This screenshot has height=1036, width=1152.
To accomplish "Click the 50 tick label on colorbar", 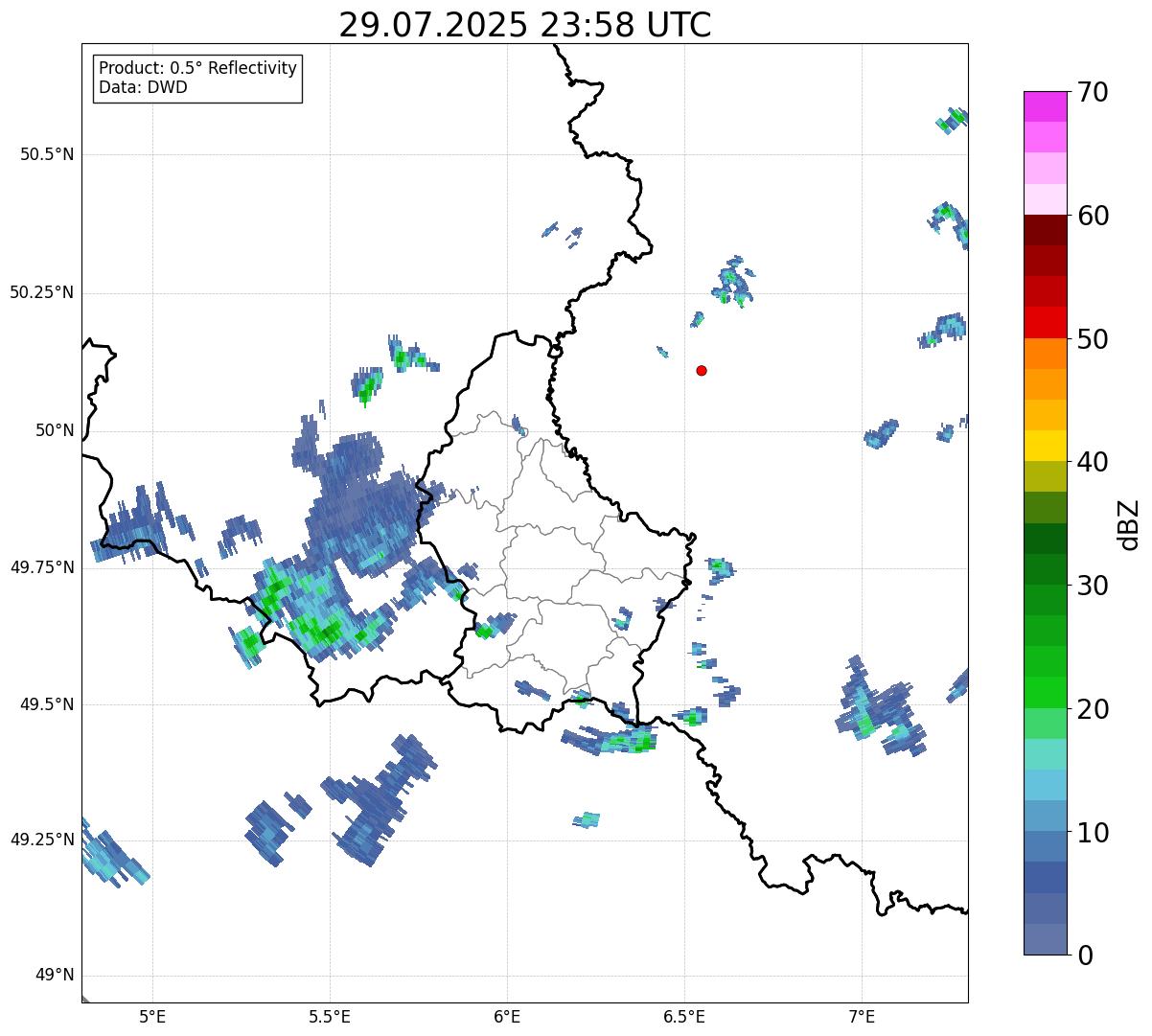I will [1093, 339].
